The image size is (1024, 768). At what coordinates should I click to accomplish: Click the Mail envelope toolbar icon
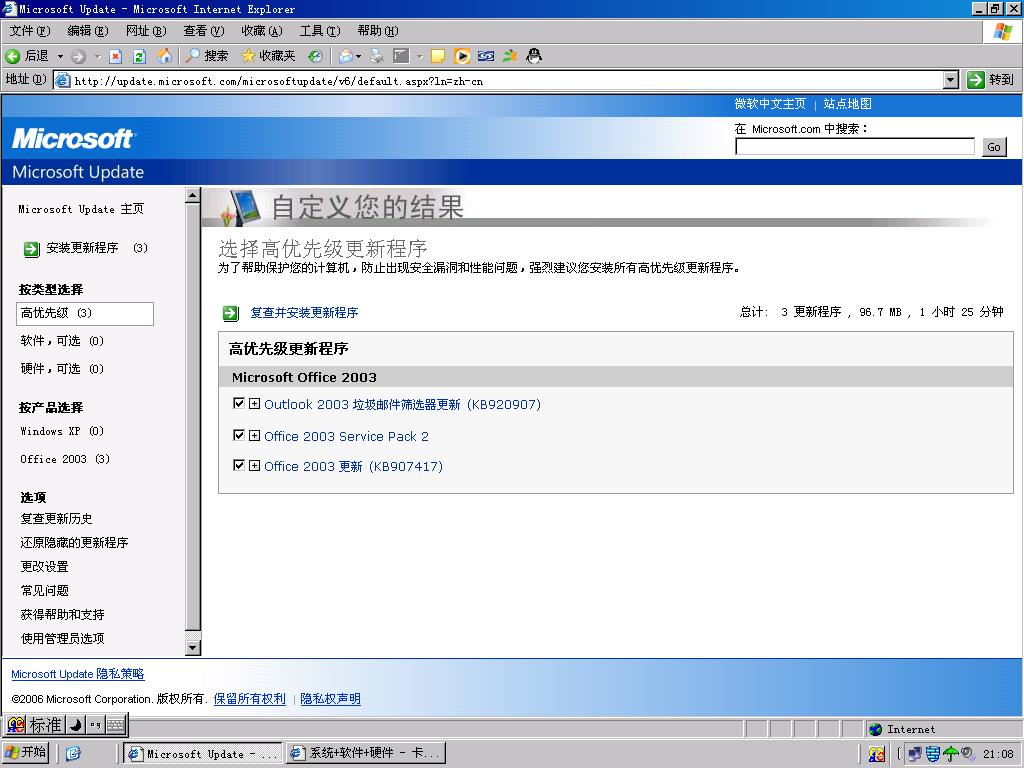tap(345, 56)
